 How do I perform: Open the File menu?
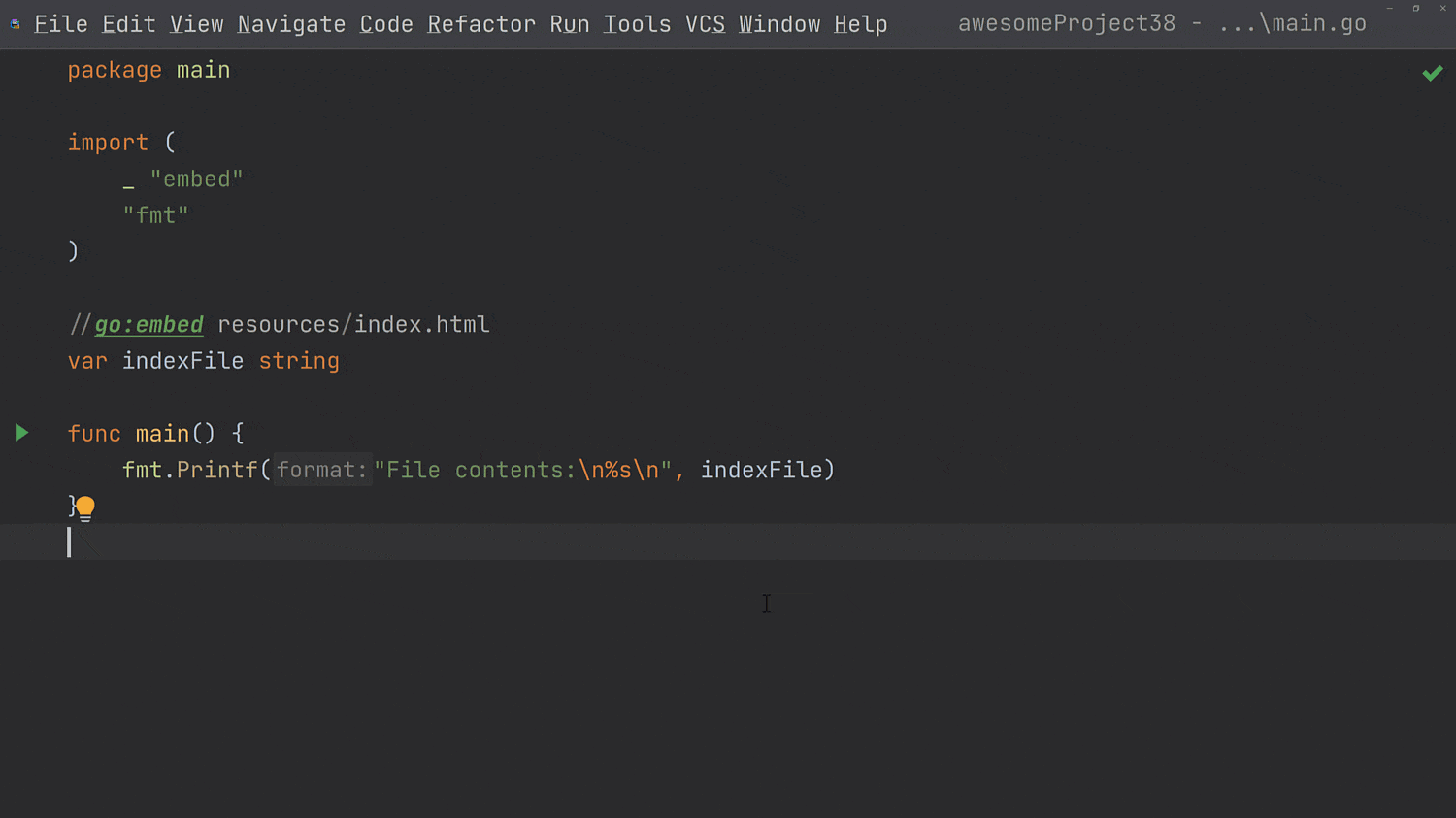[x=60, y=23]
